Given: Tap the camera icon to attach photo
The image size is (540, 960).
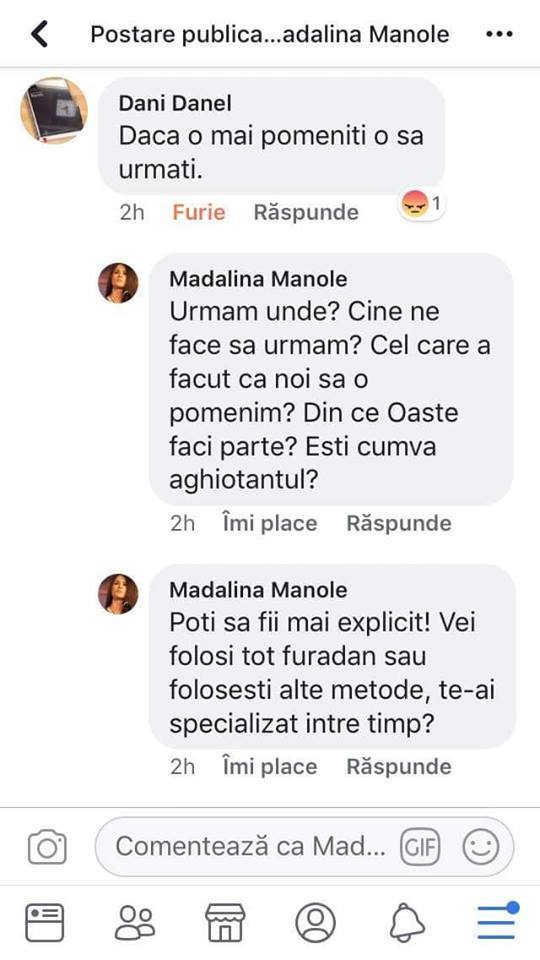Looking at the screenshot, I should point(47,847).
